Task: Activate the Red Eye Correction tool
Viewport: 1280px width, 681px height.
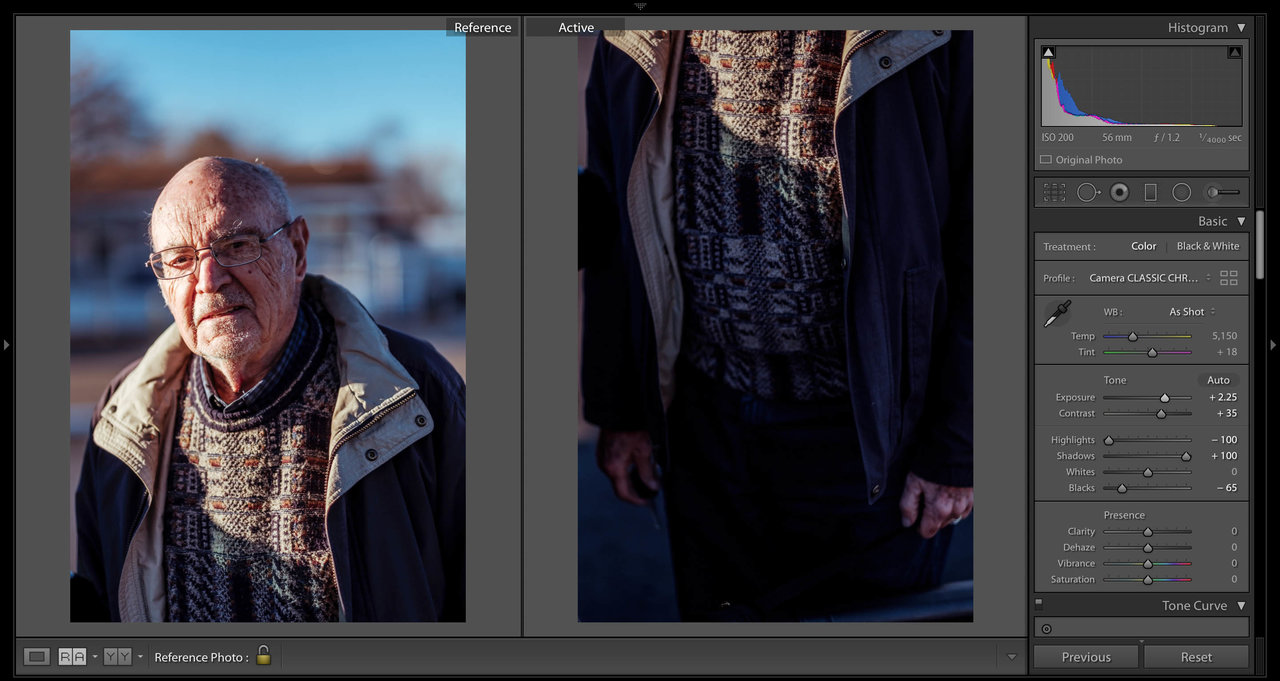Action: (x=1119, y=192)
